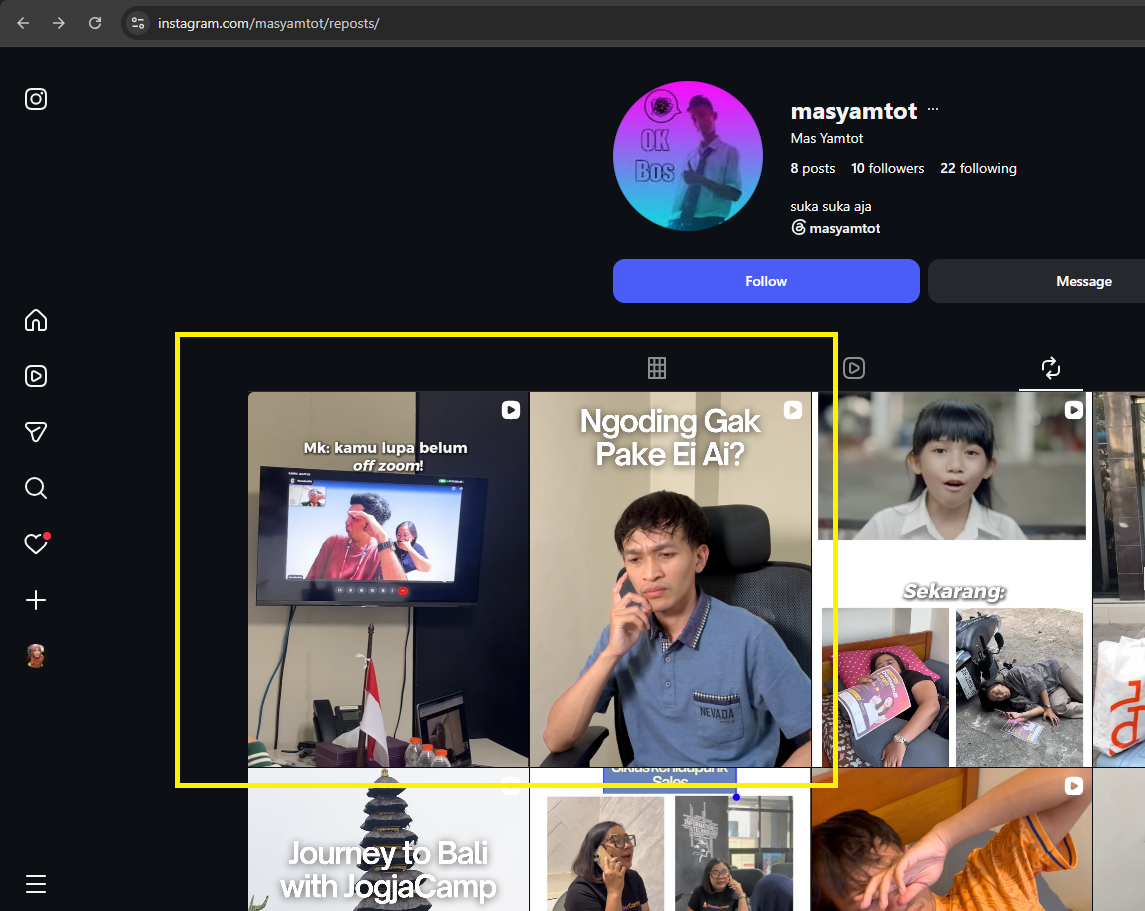View site information icon in address bar
The width and height of the screenshot is (1145, 911).
[137, 23]
